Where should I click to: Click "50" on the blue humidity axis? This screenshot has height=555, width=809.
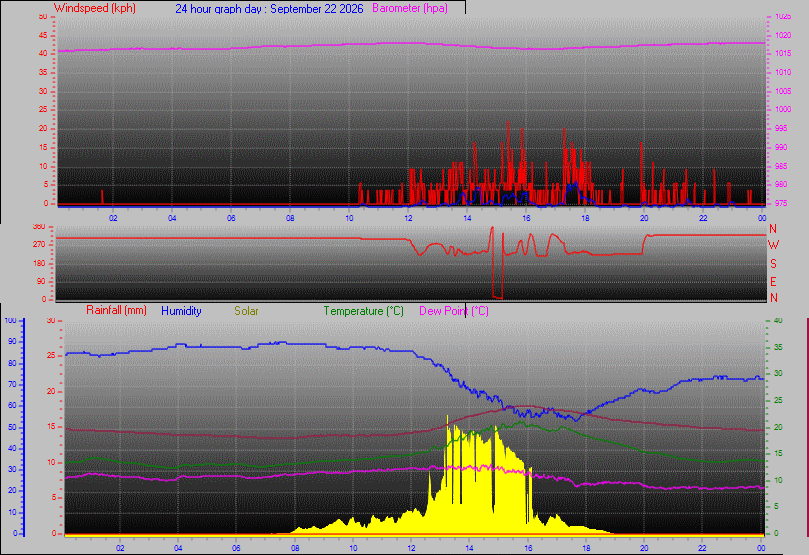coord(12,427)
